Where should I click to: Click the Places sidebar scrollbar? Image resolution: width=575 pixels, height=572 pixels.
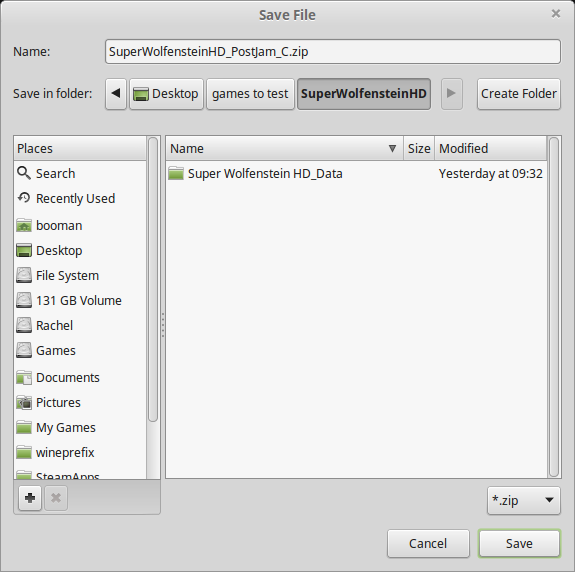coord(153,279)
